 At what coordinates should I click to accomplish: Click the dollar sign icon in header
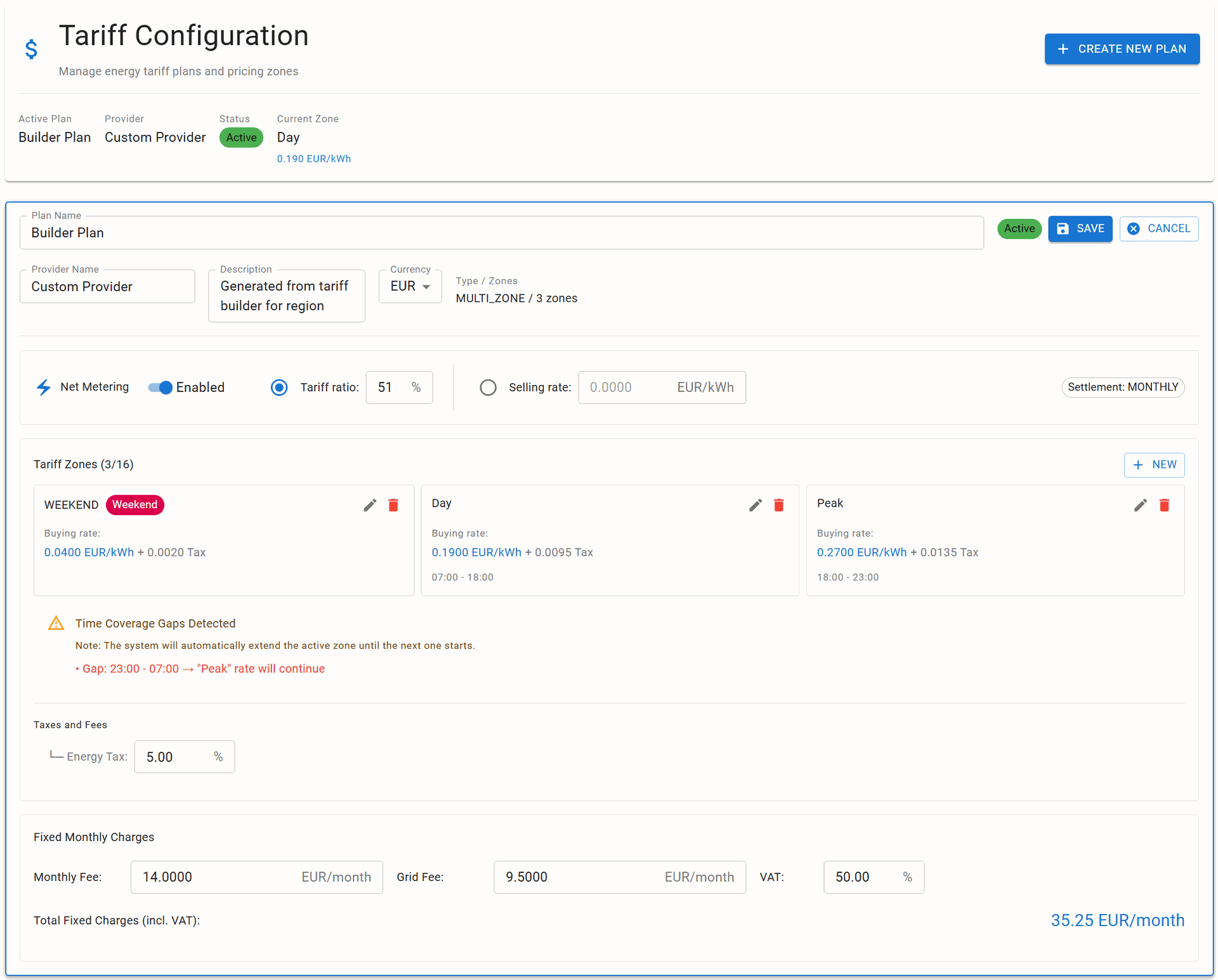click(31, 49)
